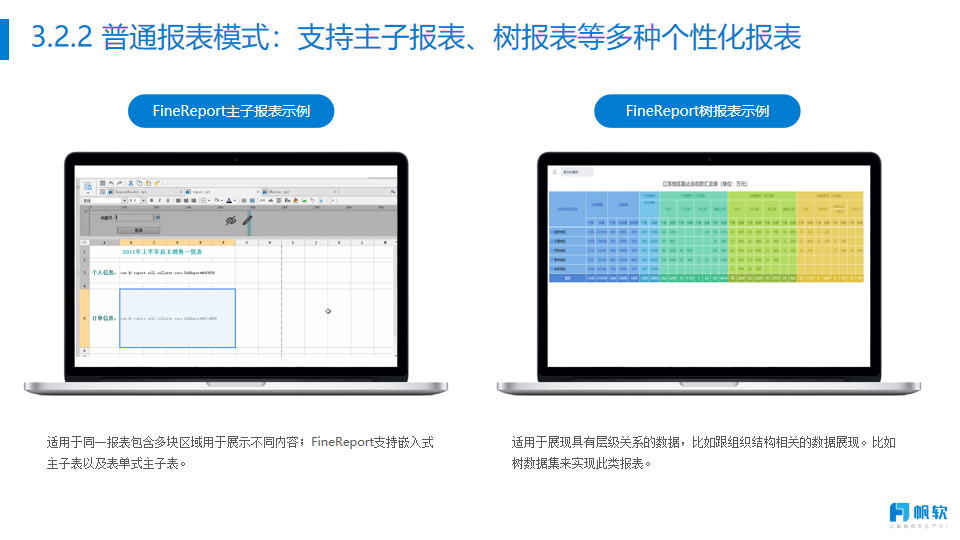Click the FineReport树报表示例 button
Image resolution: width=960 pixels, height=540 pixels.
697,111
